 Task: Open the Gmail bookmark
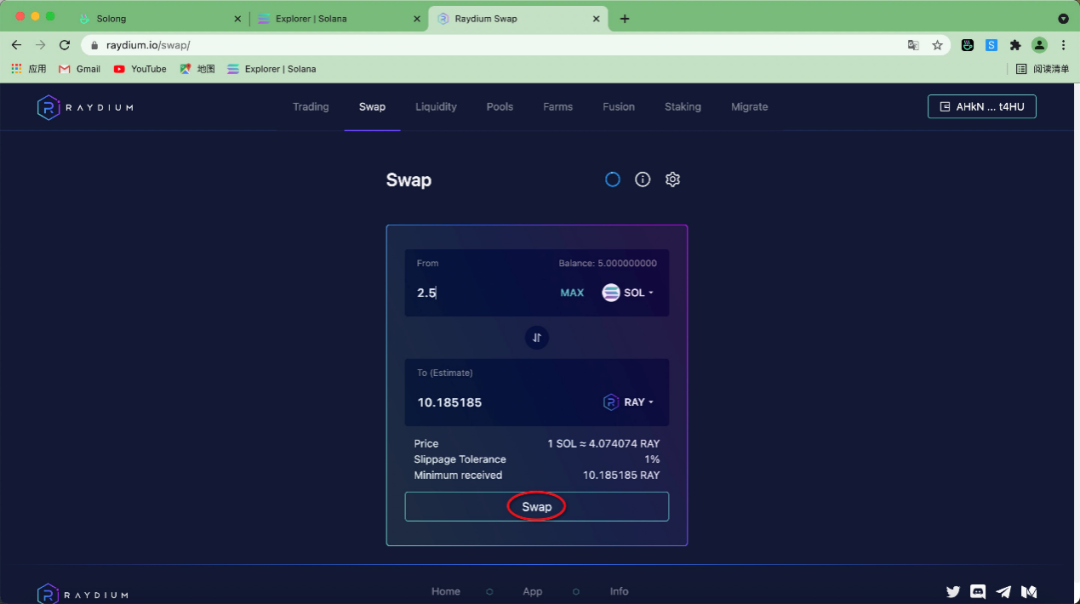[x=80, y=69]
